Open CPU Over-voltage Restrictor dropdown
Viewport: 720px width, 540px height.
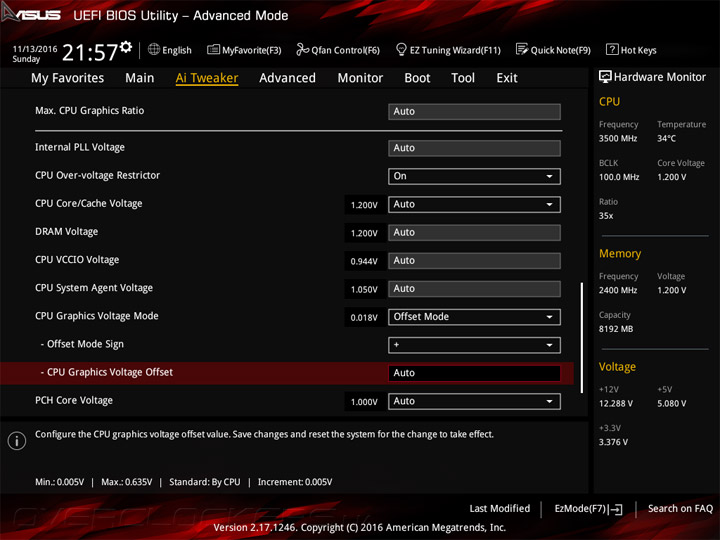[474, 176]
